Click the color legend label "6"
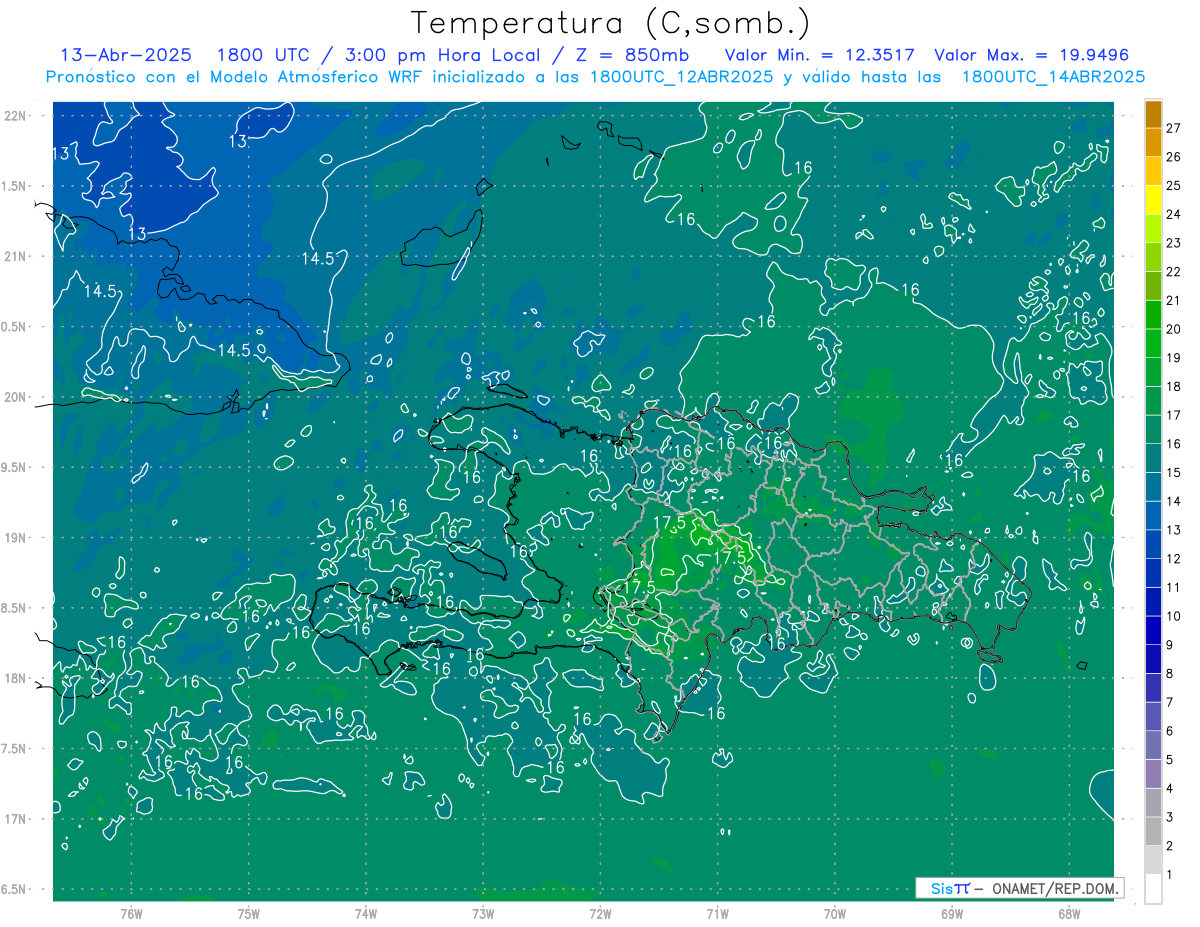Viewport: 1200px width, 927px height. (x=1170, y=731)
